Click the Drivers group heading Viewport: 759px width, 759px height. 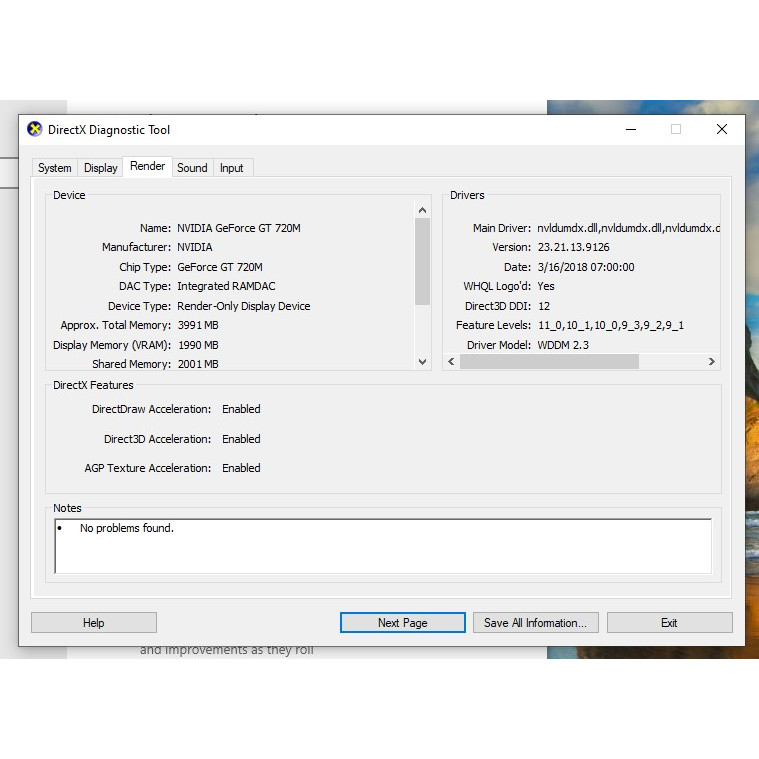point(467,195)
